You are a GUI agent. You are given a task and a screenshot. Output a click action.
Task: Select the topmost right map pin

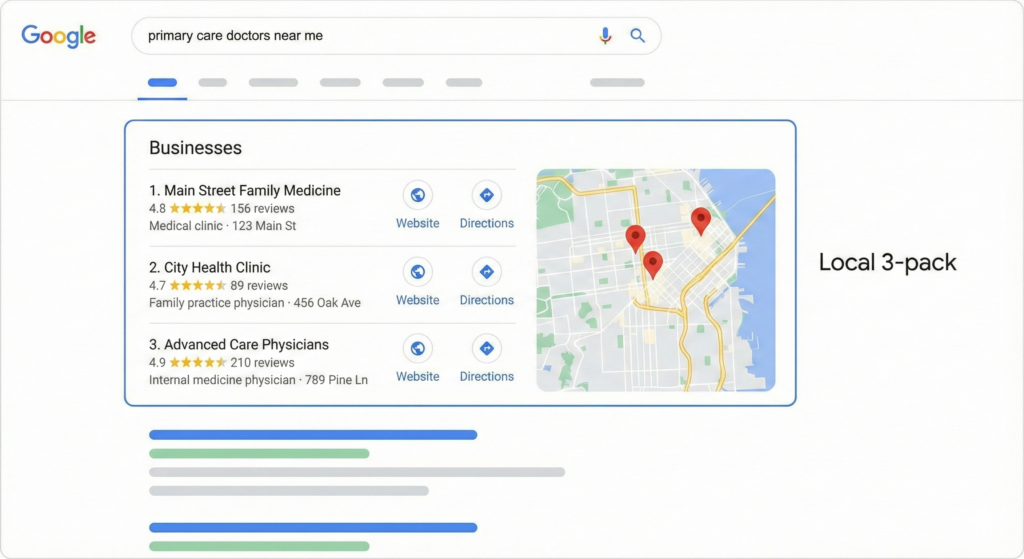pos(700,219)
